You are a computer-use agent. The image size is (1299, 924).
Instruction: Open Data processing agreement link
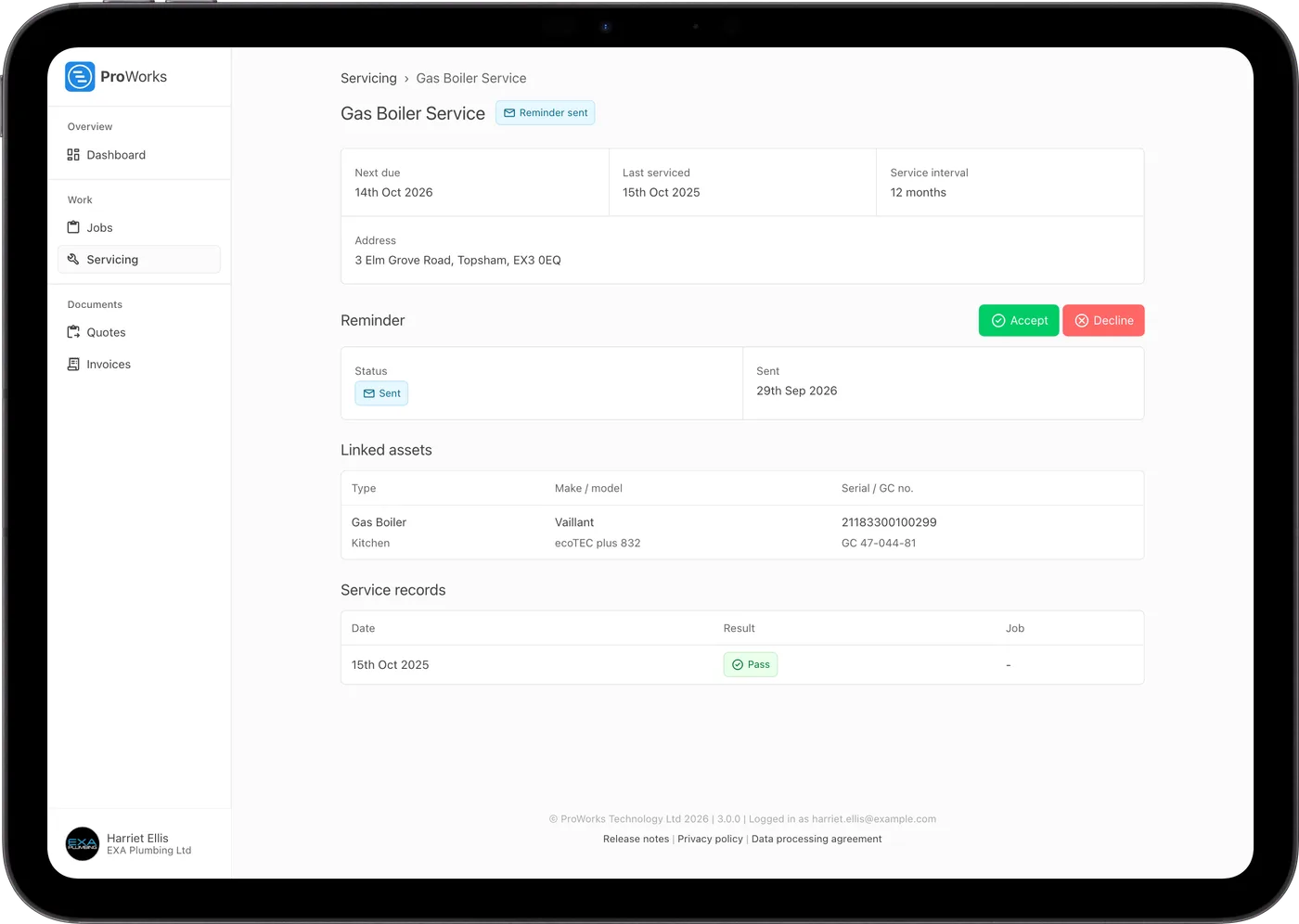click(x=817, y=839)
